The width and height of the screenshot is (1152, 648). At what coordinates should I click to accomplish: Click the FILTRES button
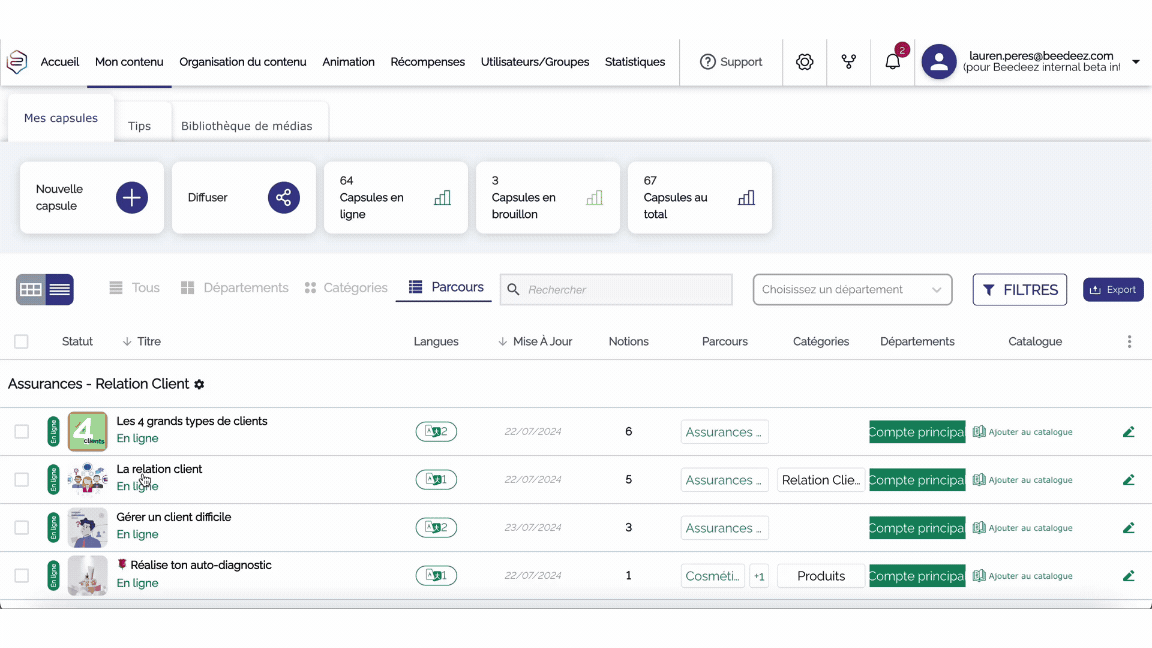tap(1019, 290)
